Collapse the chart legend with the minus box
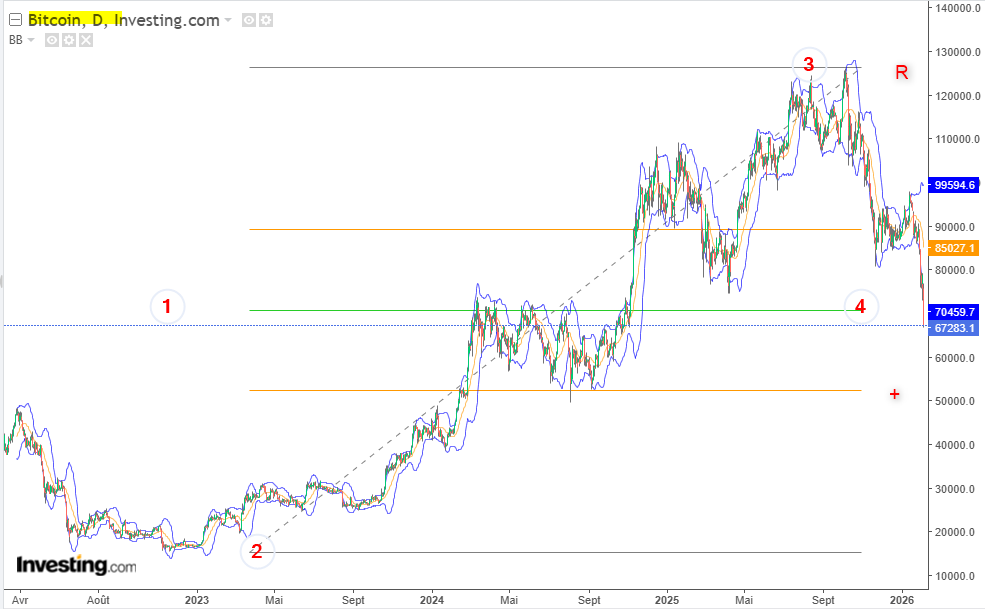The height and width of the screenshot is (609, 985). click(x=16, y=20)
